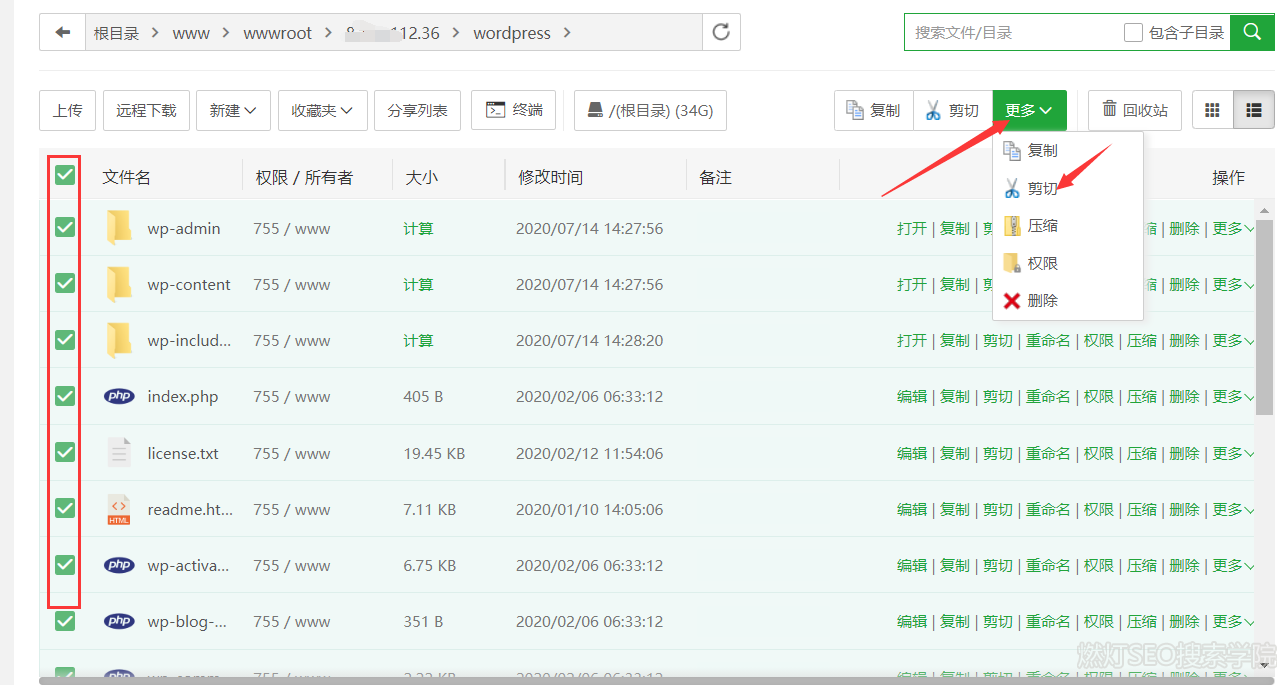Choose 压缩 from the 更多 menu
Image resolution: width=1282 pixels, height=685 pixels.
coord(1067,226)
